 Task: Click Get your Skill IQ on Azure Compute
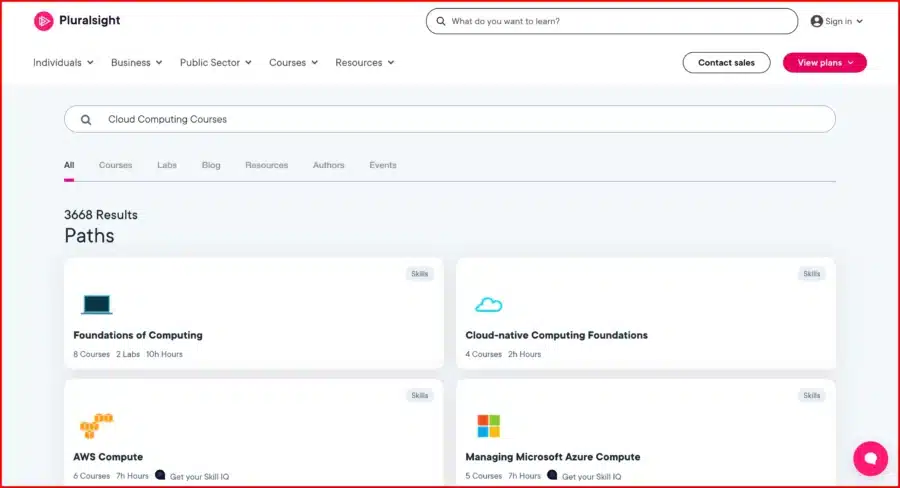[x=591, y=477]
